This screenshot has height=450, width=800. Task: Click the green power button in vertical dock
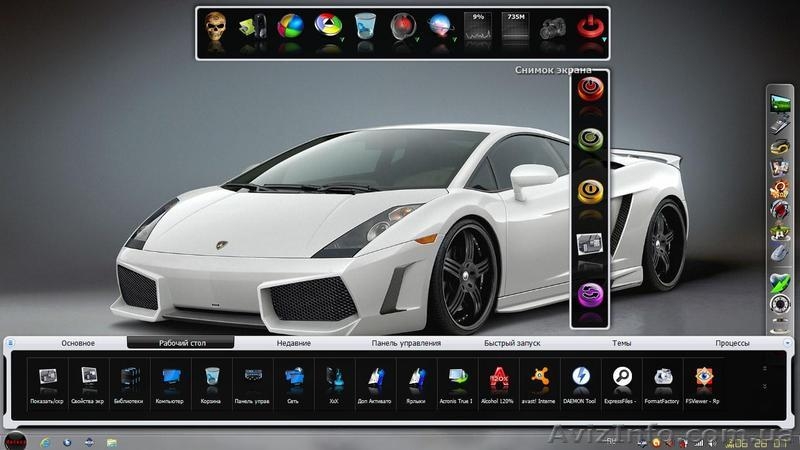590,140
